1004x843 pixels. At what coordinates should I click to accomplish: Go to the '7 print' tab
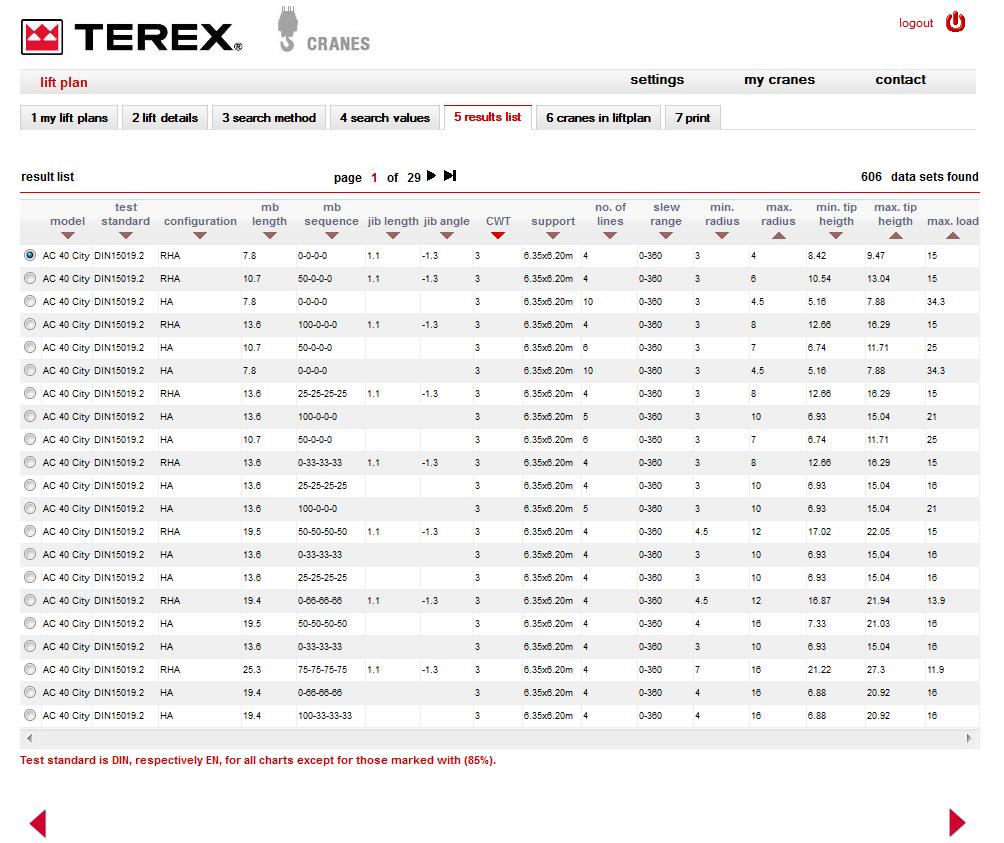[x=693, y=118]
